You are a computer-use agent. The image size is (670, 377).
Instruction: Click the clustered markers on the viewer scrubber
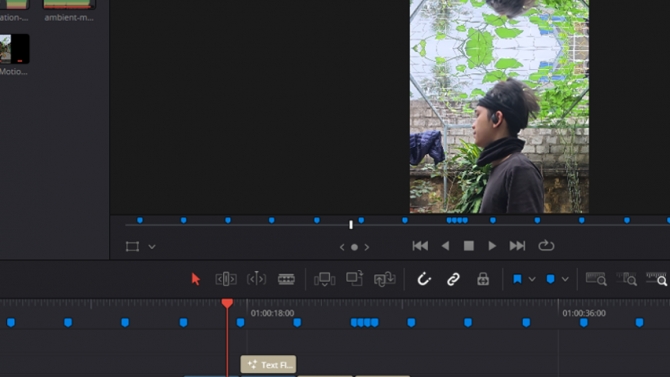click(457, 220)
